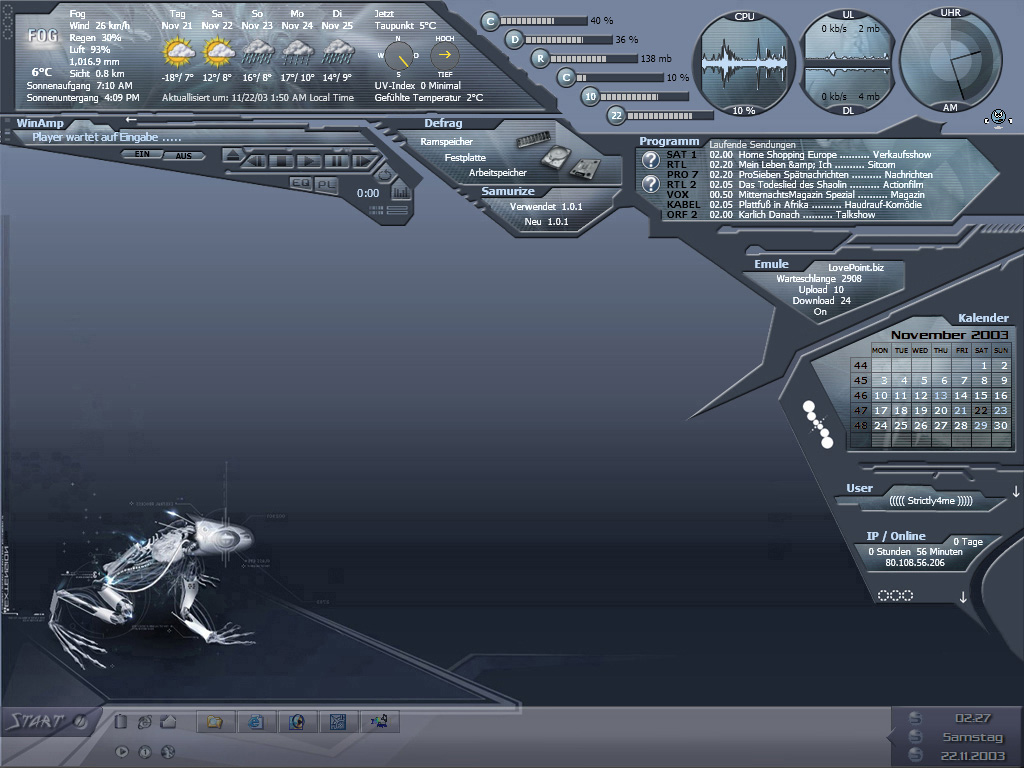The width and height of the screenshot is (1024, 768).
Task: Click the hard disk icon in Defrag
Action: (556, 158)
